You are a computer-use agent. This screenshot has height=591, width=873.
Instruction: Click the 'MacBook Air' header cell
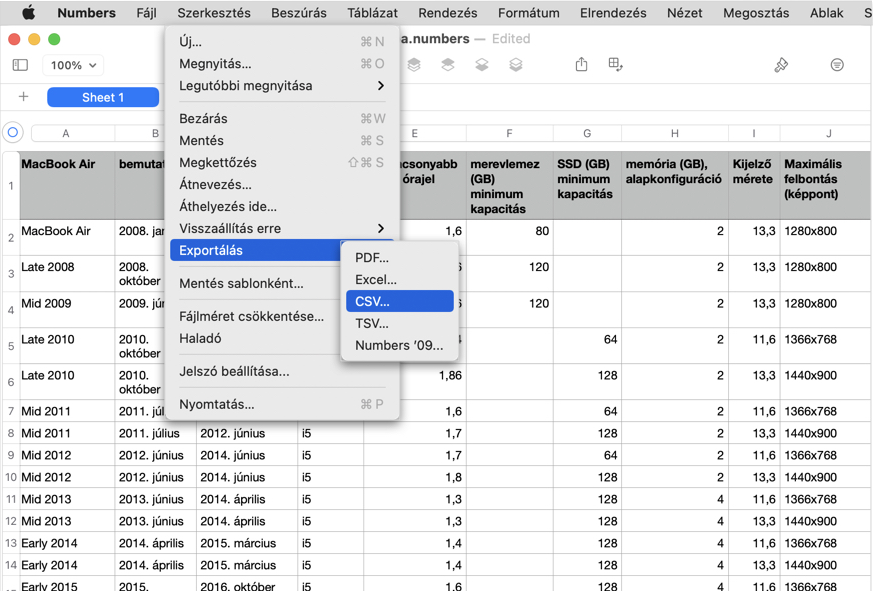click(x=67, y=185)
